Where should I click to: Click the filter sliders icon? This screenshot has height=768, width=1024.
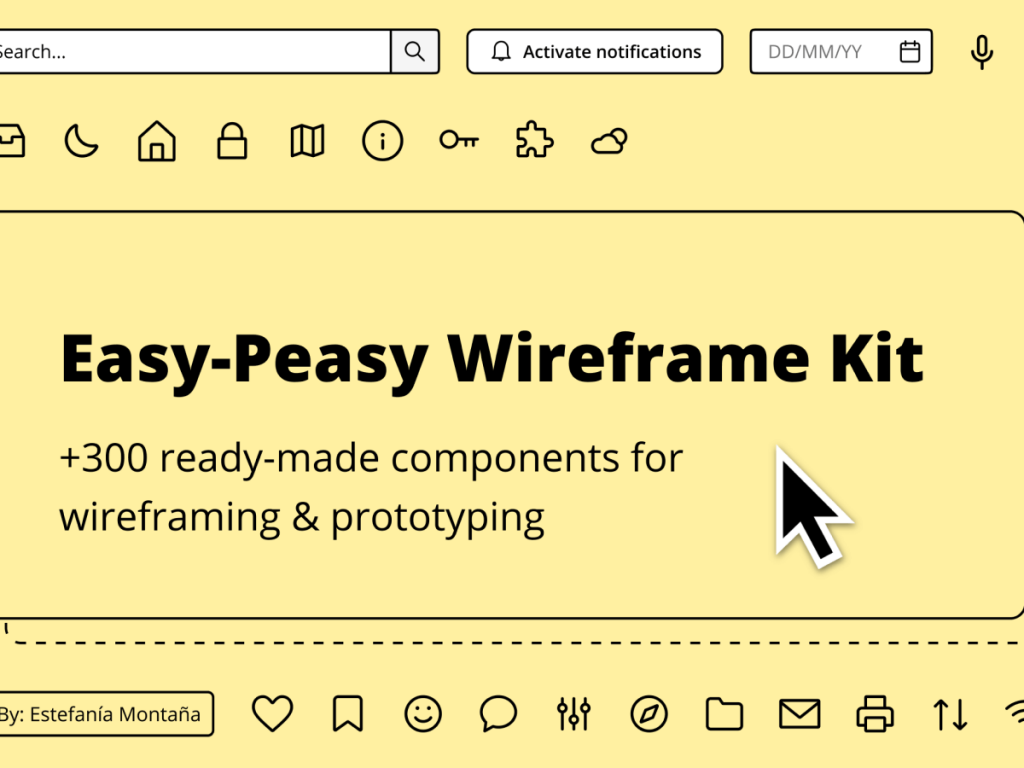573,714
